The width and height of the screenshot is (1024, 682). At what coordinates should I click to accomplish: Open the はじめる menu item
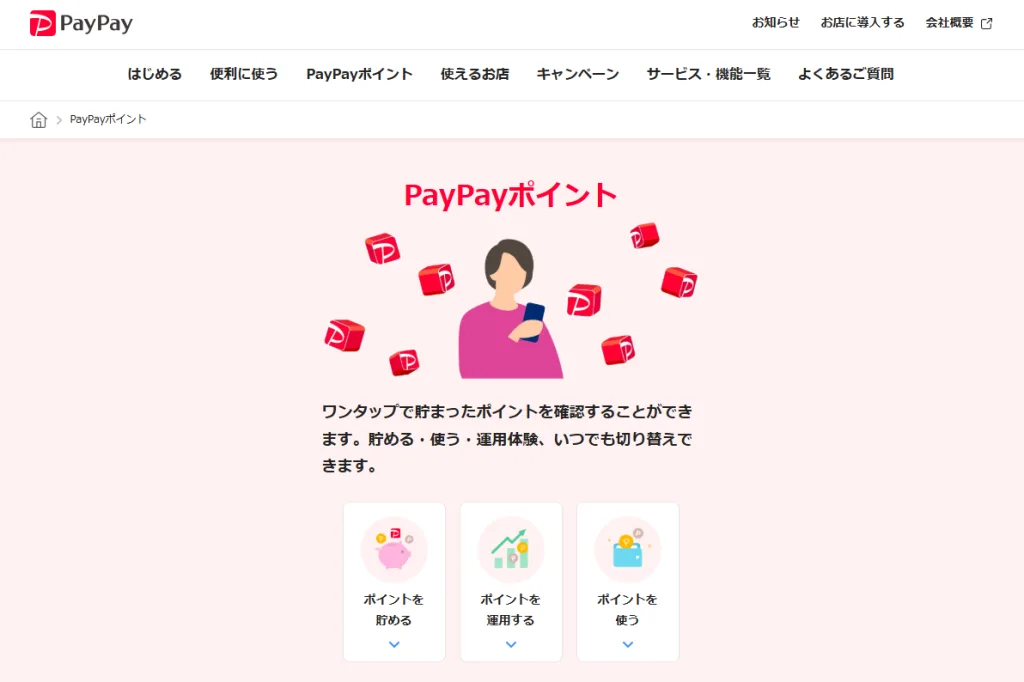[x=155, y=74]
